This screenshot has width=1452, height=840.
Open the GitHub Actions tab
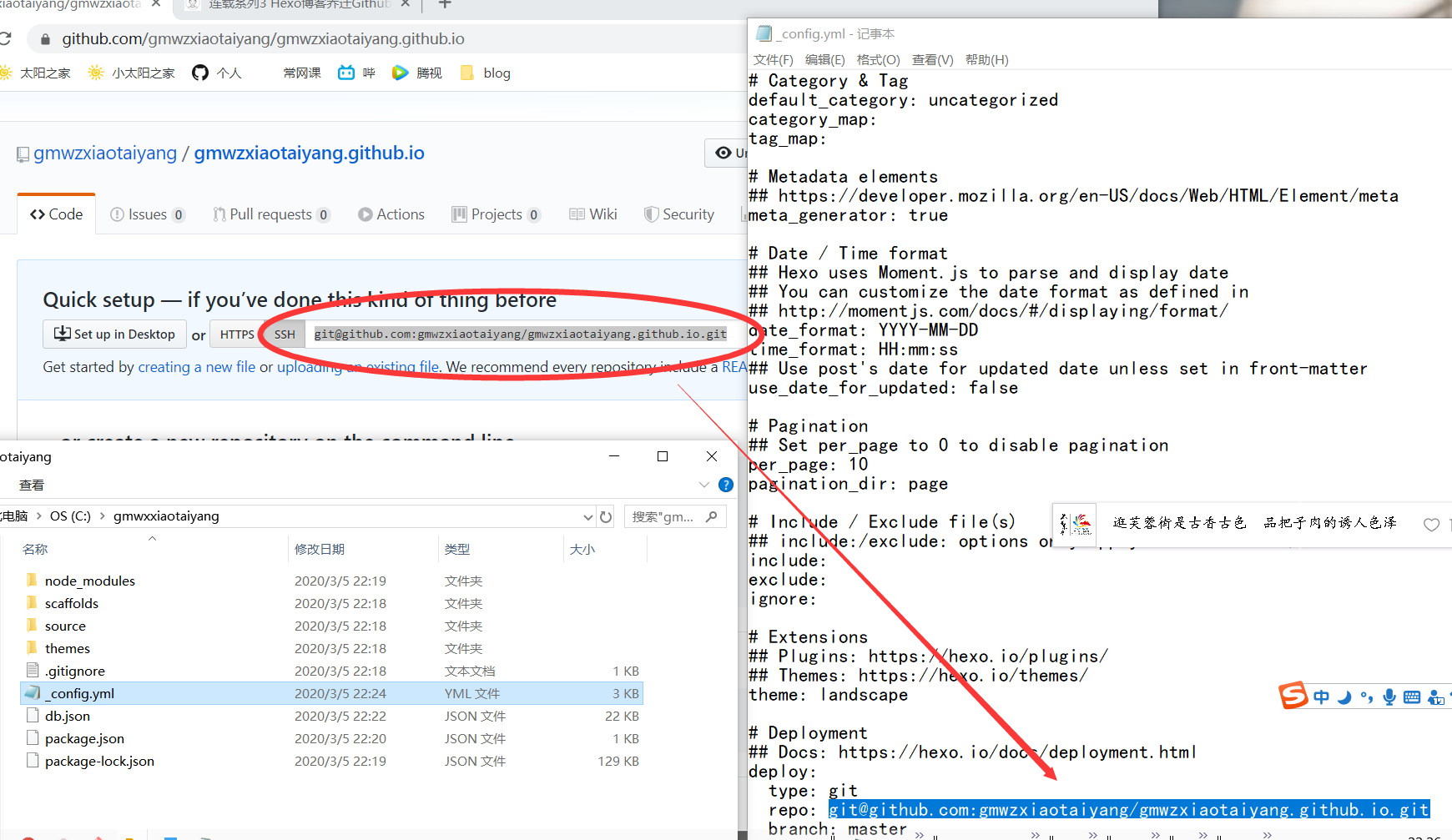coord(391,214)
